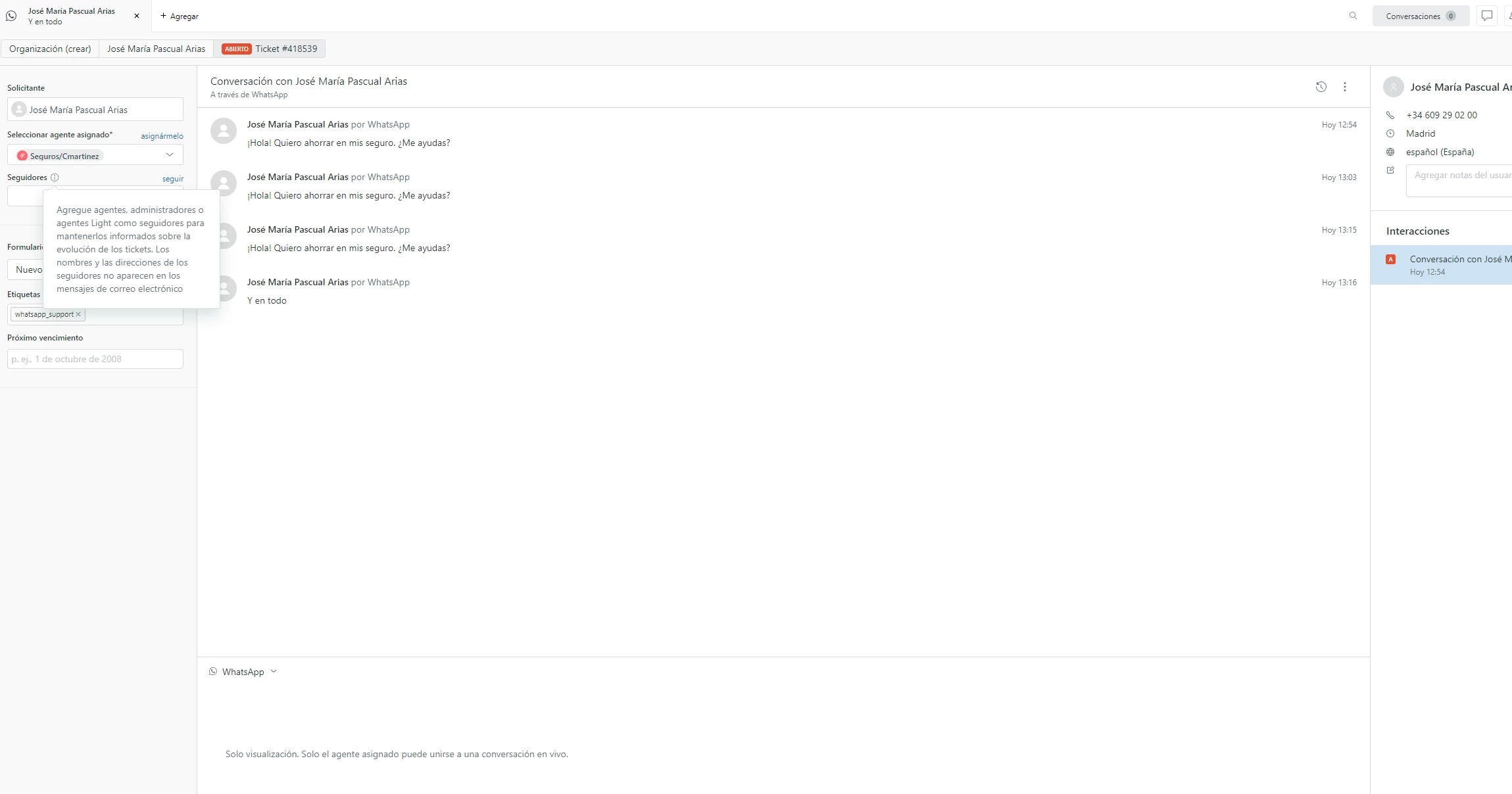Open the Formulario Nuevo dropdown

(x=28, y=269)
